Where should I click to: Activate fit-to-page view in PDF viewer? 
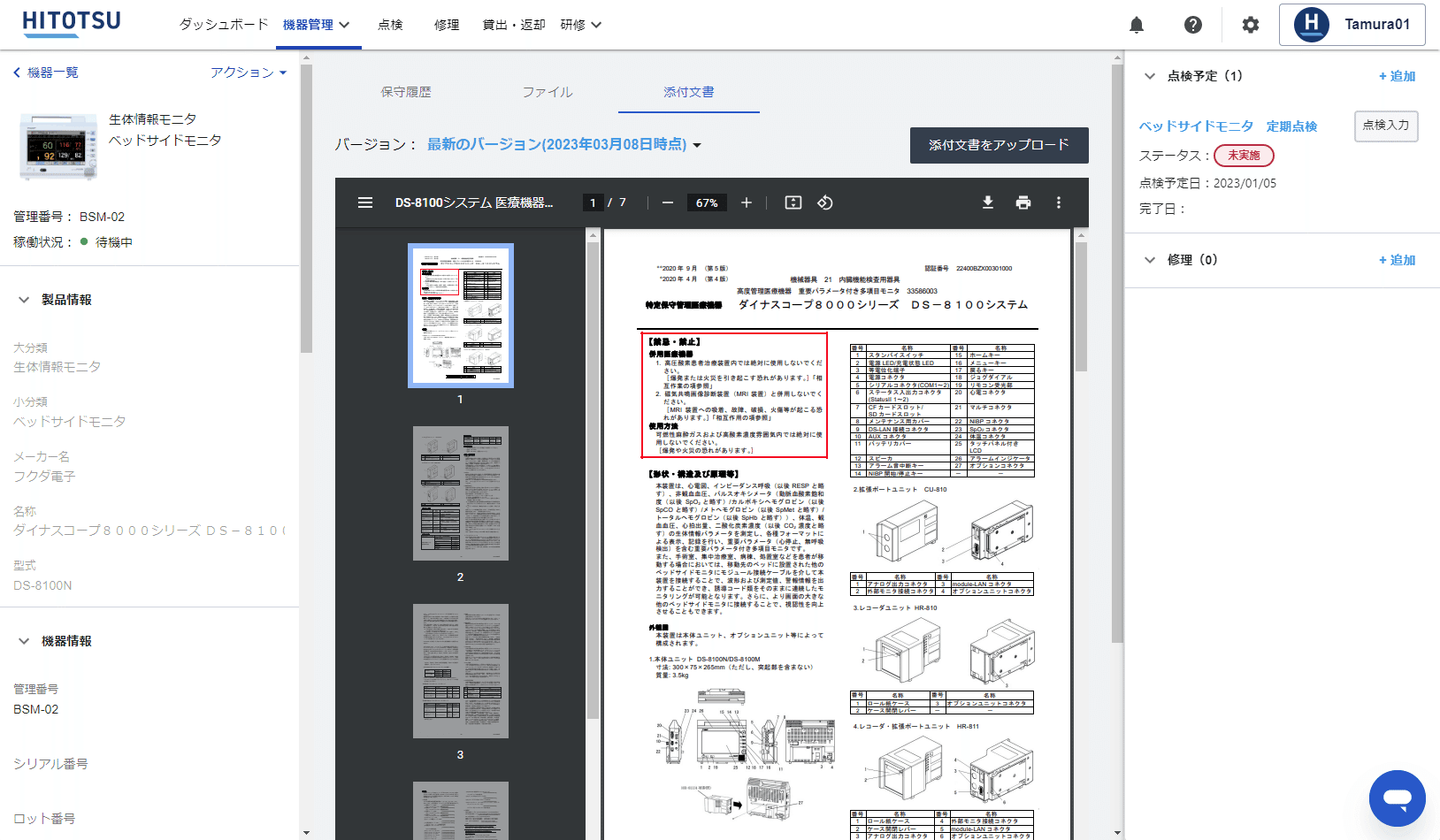click(792, 202)
